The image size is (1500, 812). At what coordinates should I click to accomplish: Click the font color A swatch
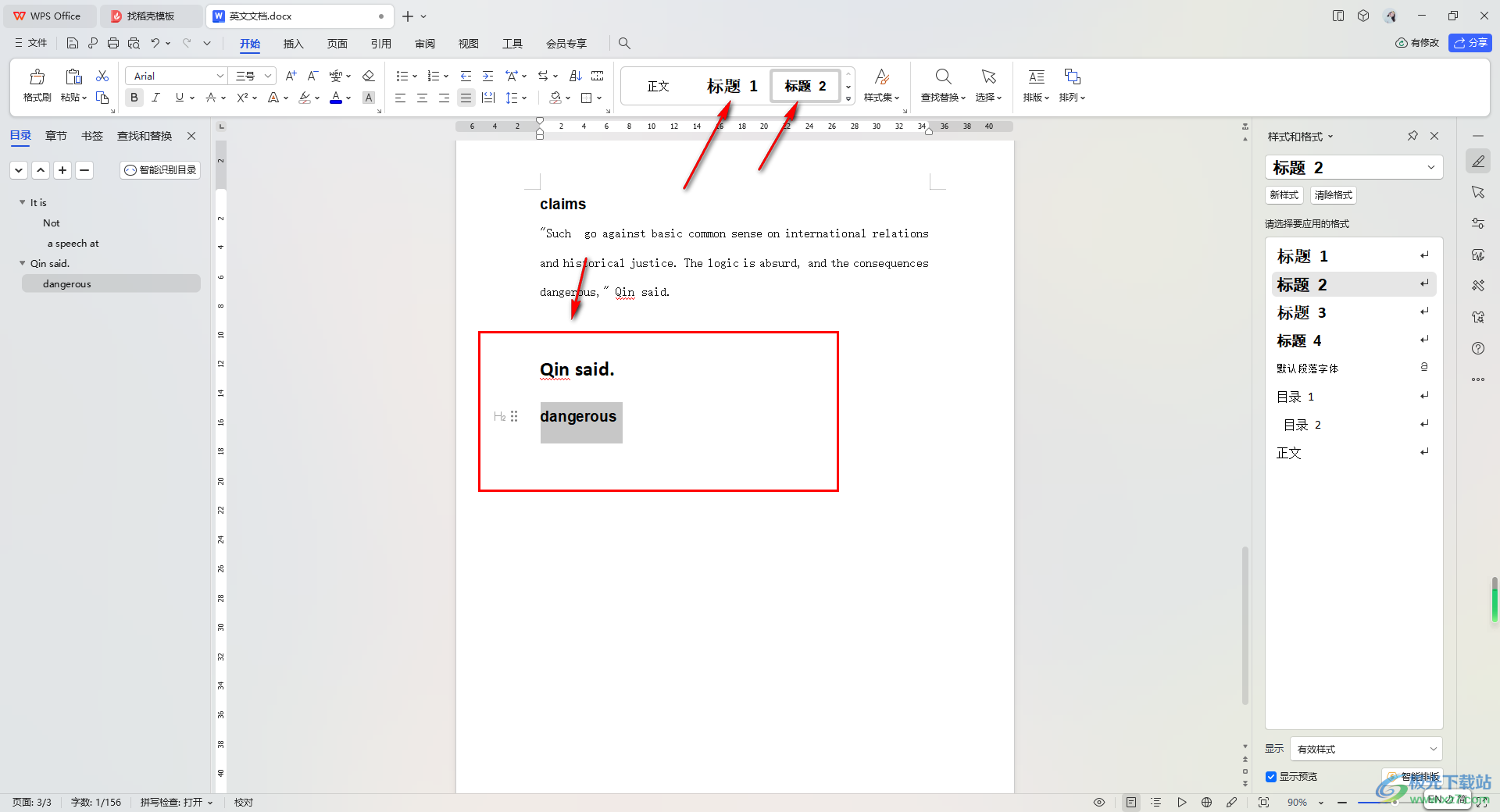point(336,98)
